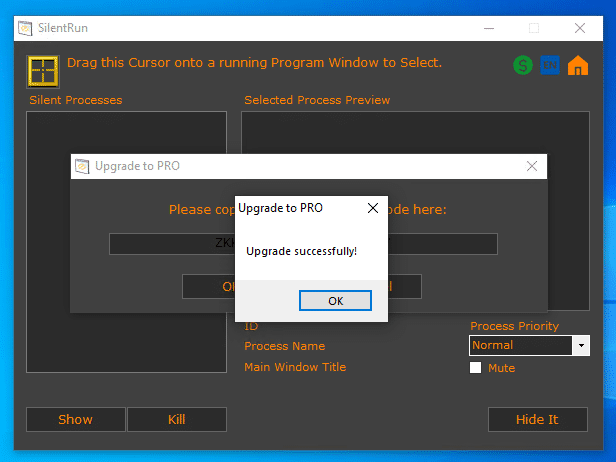
Task: Close the SilentRun main window
Action: pyautogui.click(x=579, y=28)
